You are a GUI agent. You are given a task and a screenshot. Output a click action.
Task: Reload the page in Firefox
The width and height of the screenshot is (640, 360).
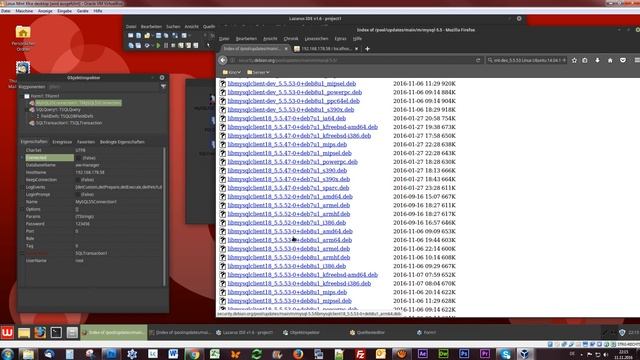(x=478, y=60)
